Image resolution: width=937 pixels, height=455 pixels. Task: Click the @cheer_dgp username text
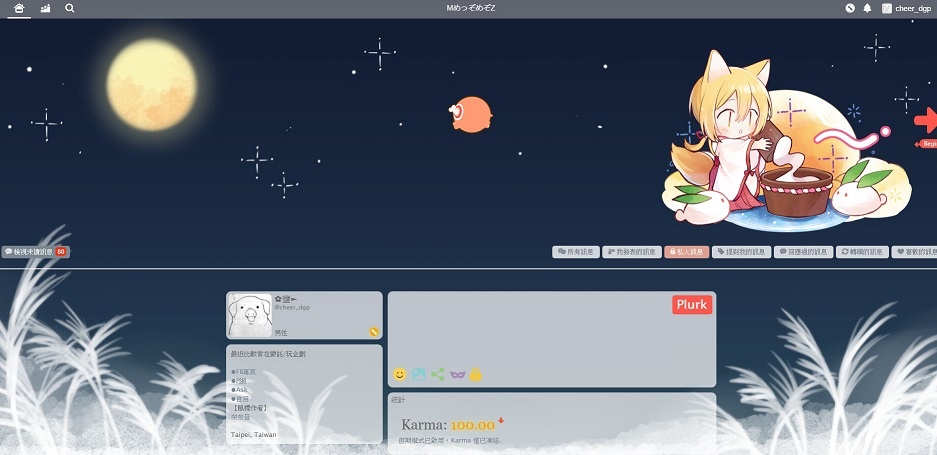(x=292, y=307)
